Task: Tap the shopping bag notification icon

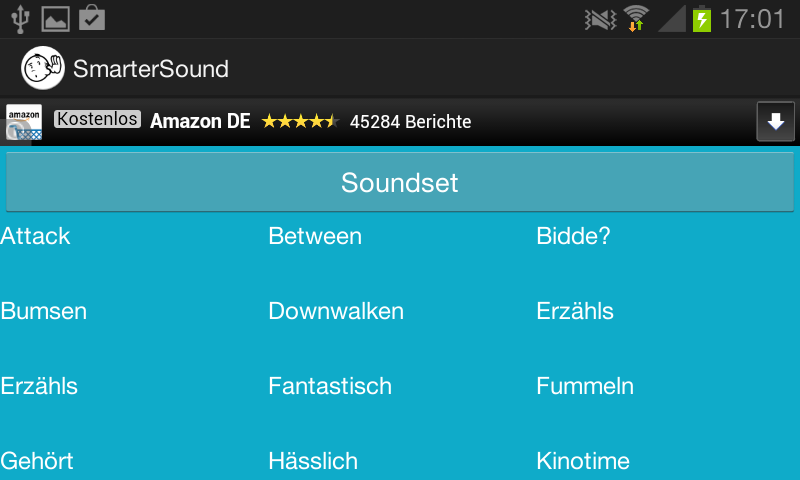Action: 92,18
